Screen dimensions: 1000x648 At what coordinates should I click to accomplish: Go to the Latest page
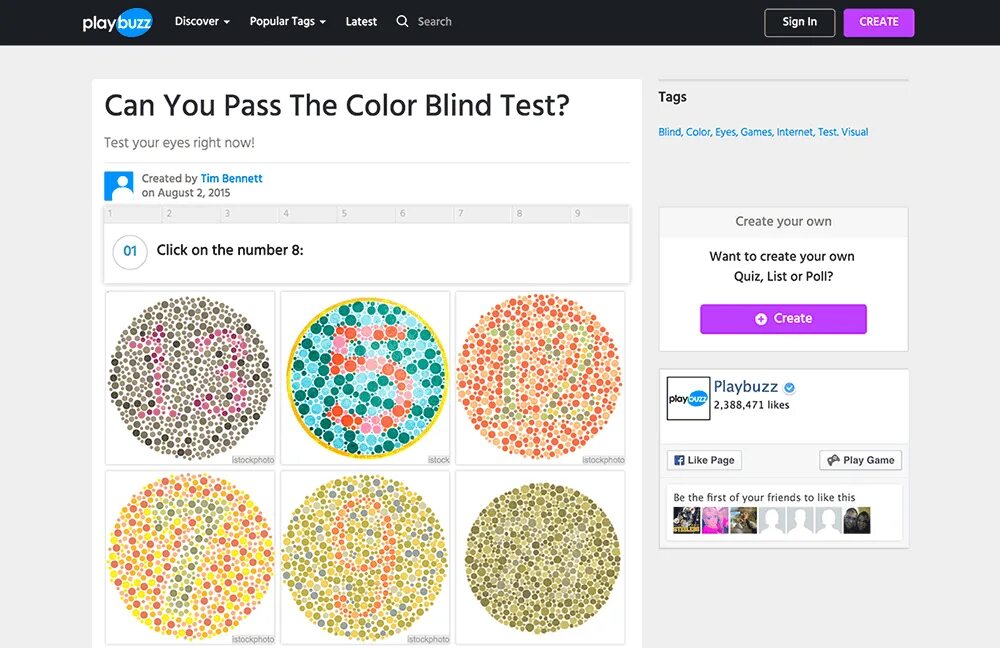click(361, 21)
